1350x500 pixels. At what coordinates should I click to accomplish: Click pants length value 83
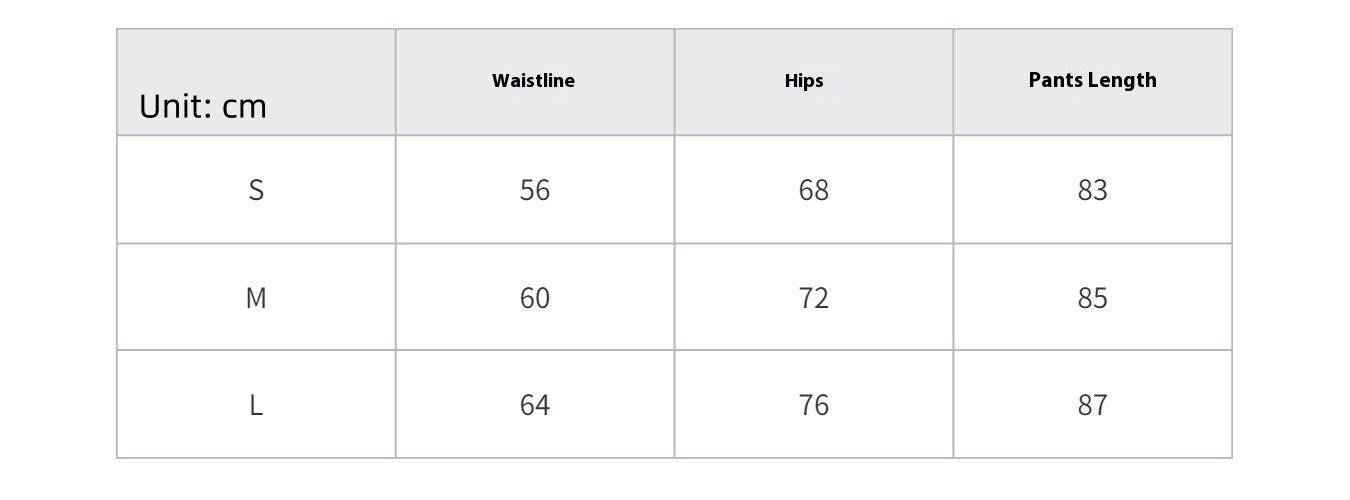pyautogui.click(x=1092, y=190)
